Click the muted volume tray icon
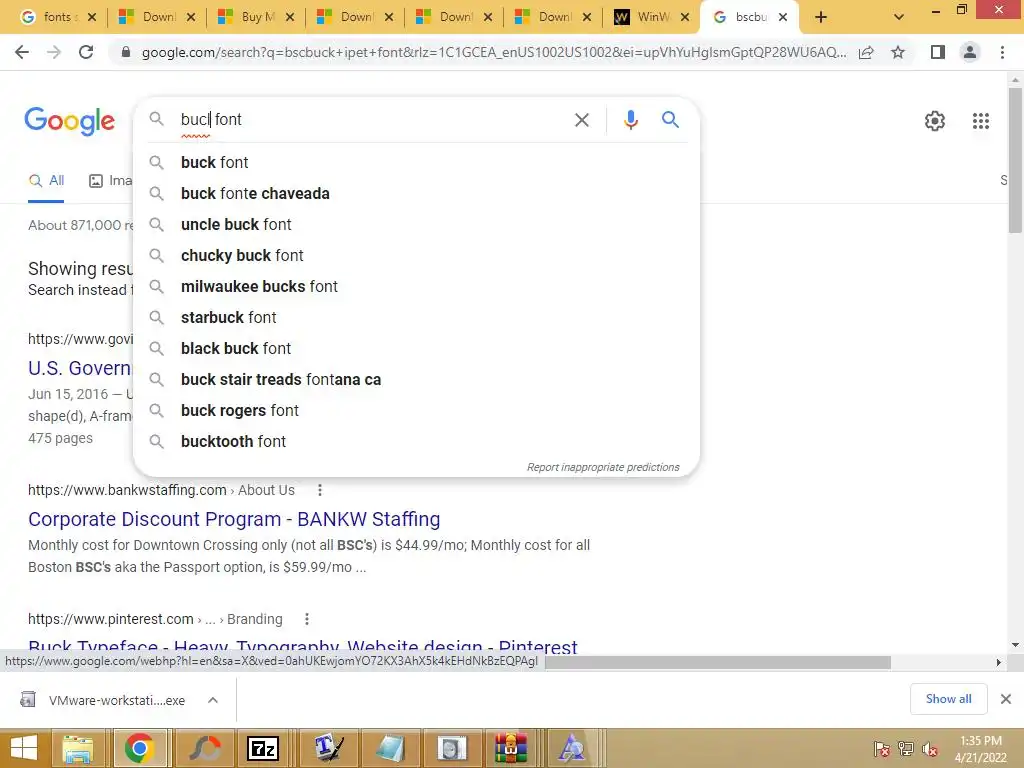Viewport: 1024px width, 768px height. coord(929,749)
